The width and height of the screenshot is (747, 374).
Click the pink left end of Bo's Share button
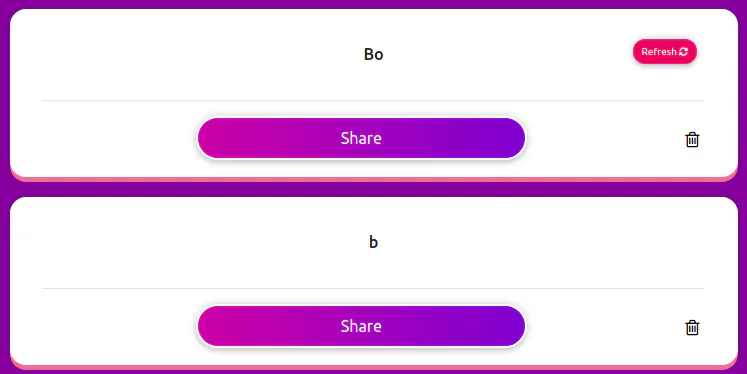(214, 138)
